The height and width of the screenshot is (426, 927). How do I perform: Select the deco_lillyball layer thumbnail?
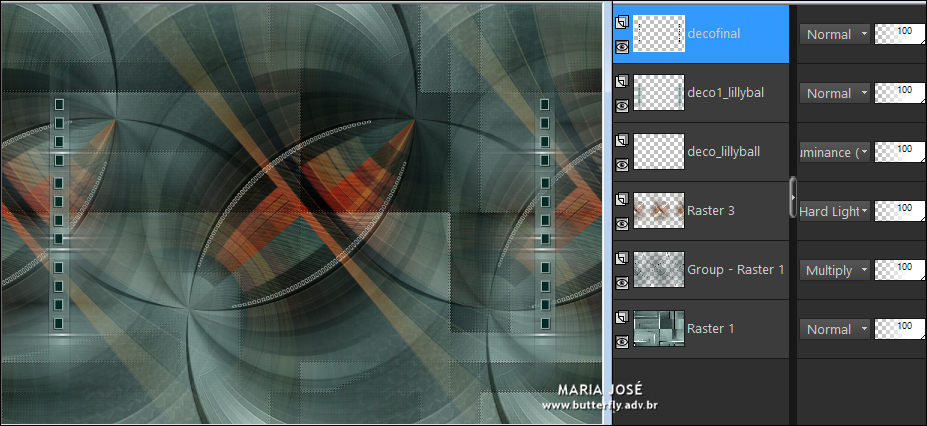659,152
